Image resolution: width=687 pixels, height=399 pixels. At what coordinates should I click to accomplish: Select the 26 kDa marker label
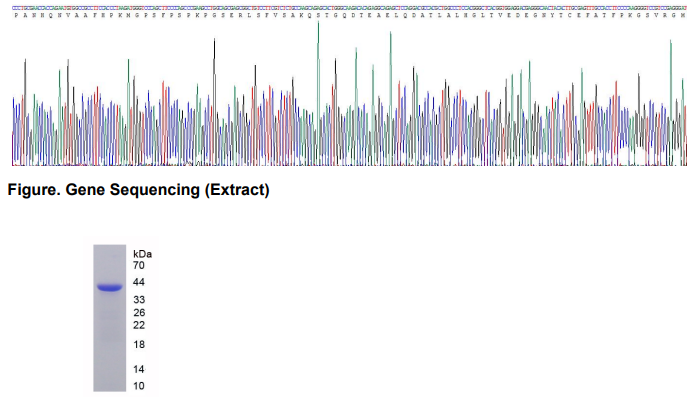coord(139,313)
